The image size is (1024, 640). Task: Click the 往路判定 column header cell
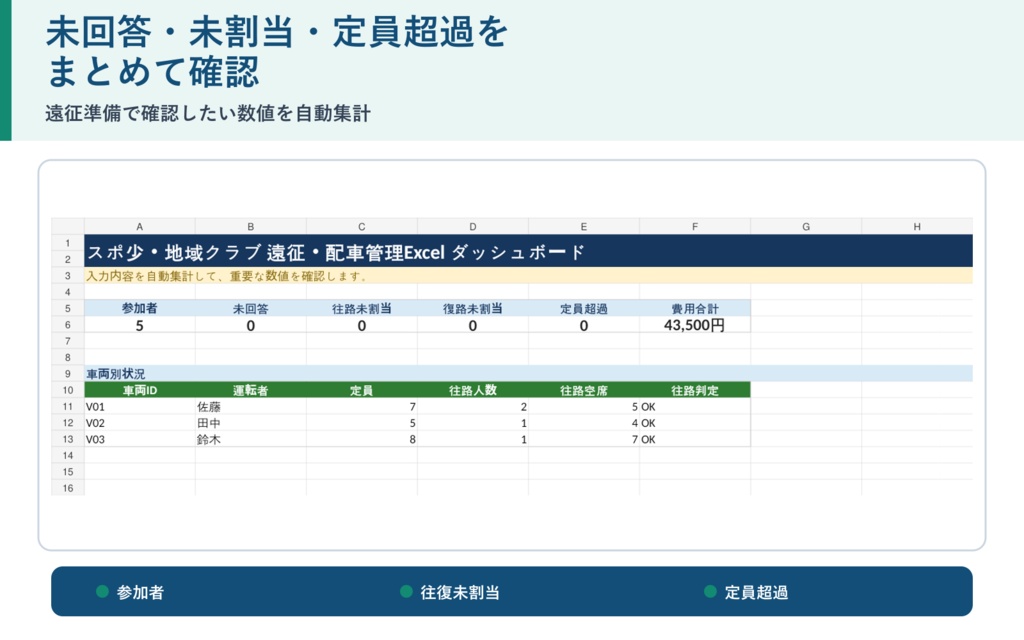695,390
